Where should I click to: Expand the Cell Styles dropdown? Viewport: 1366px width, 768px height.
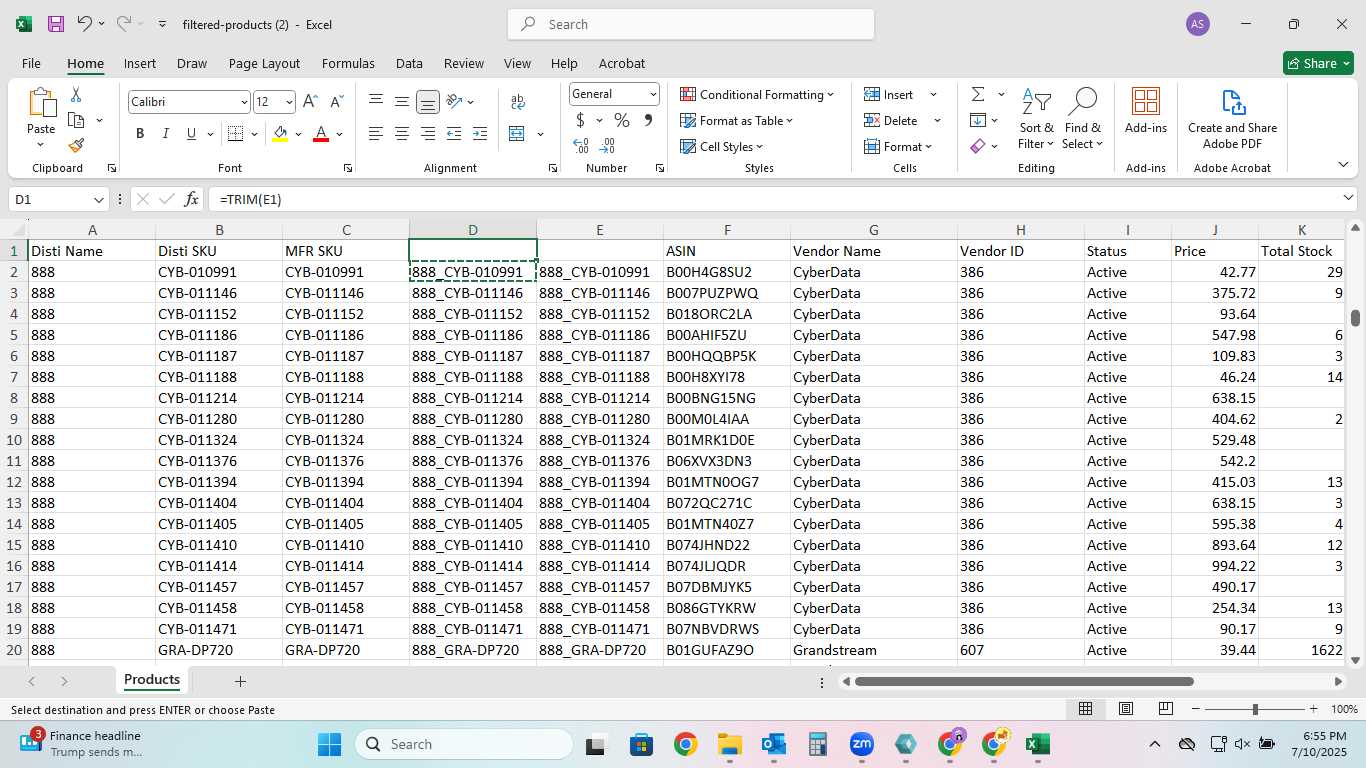[x=723, y=146]
